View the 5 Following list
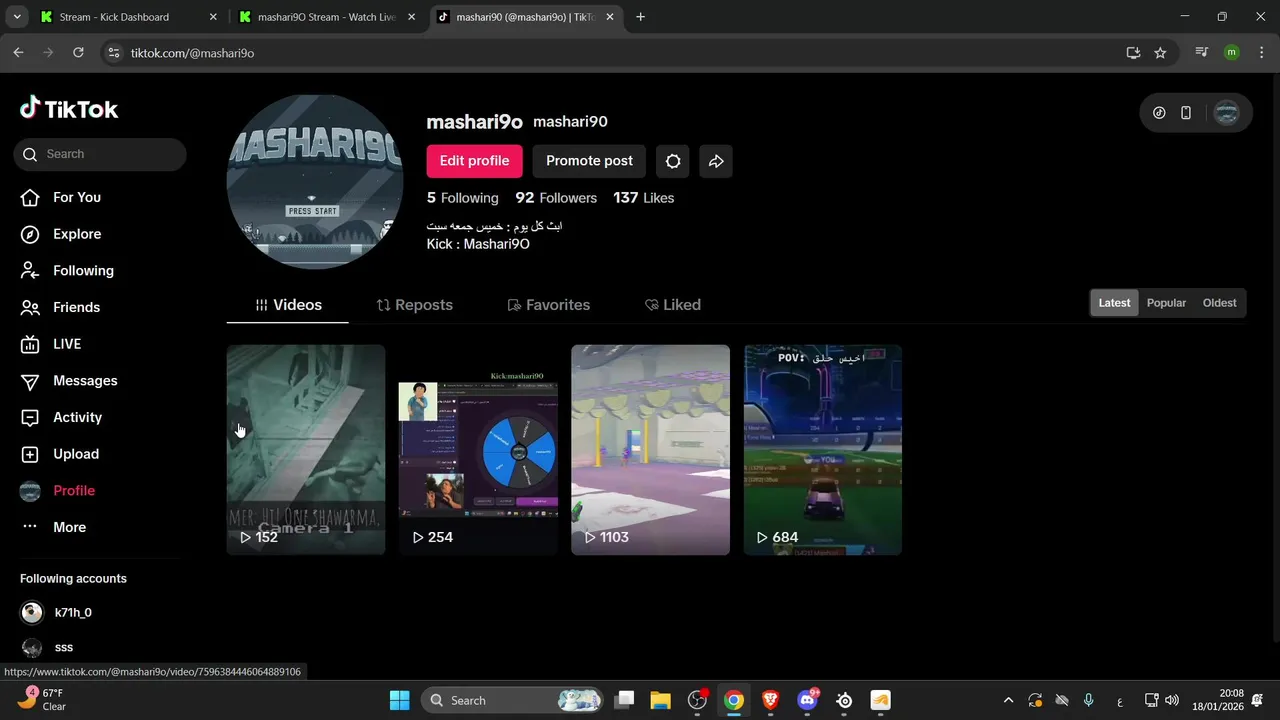 (x=462, y=198)
